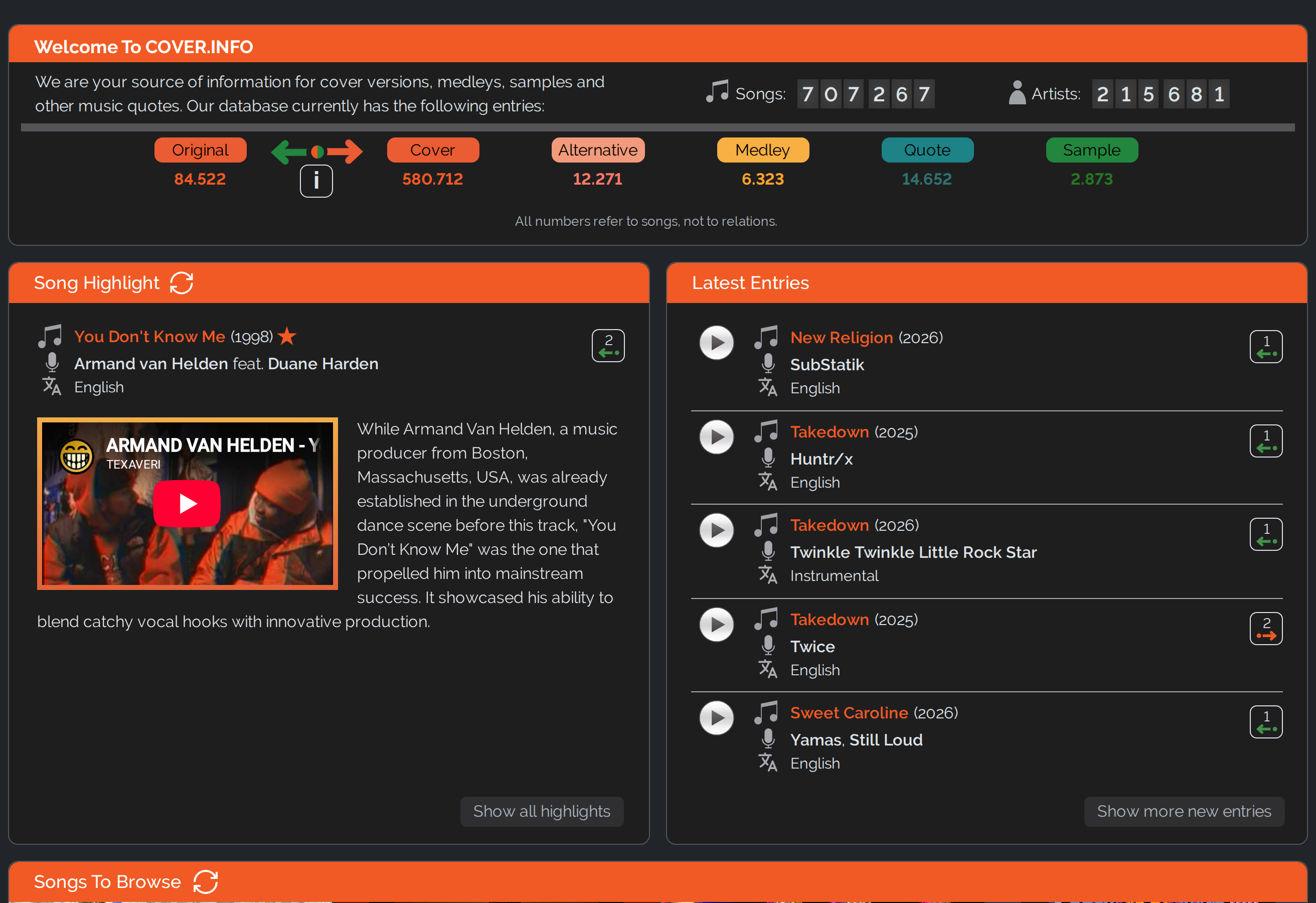Refresh the Song Highlight section
Viewport: 1316px width, 903px height.
pos(182,282)
